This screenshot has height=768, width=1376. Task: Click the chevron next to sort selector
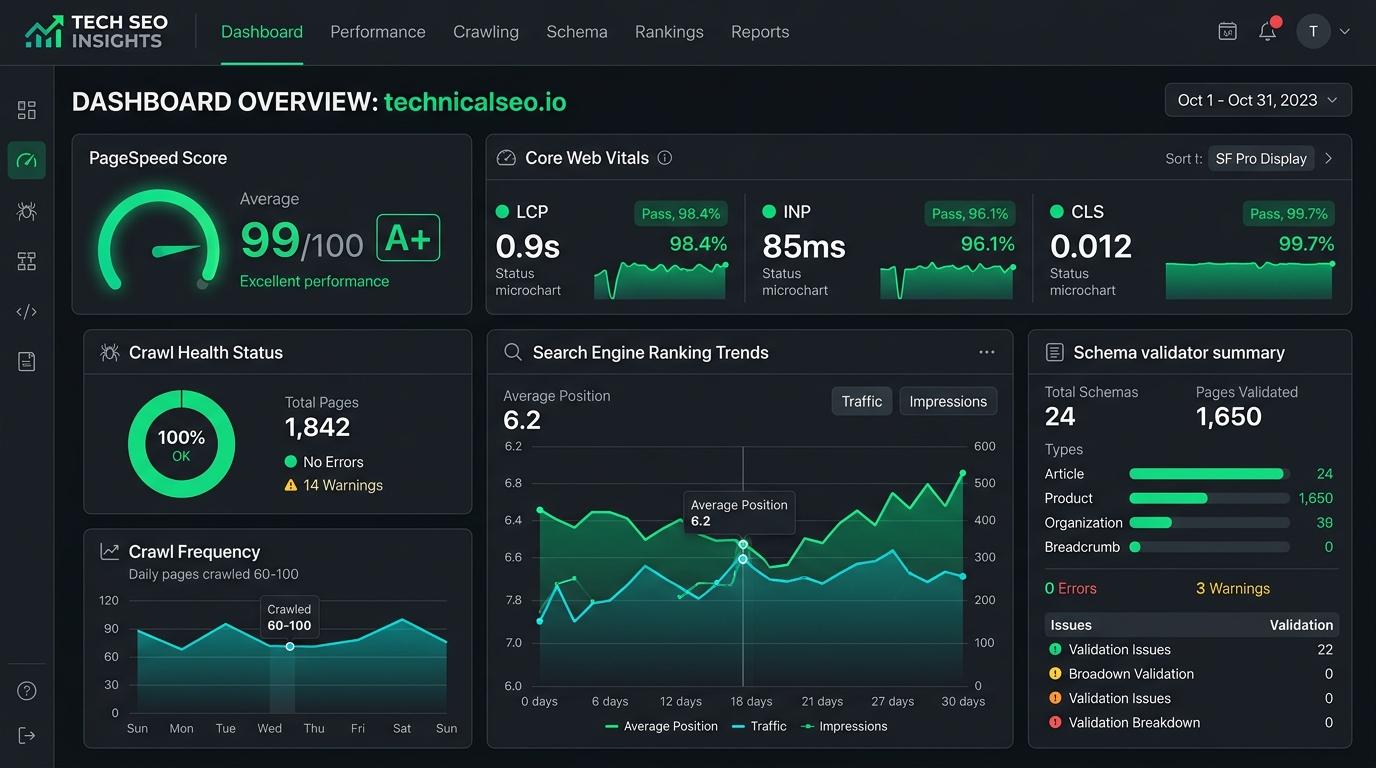pos(1329,158)
